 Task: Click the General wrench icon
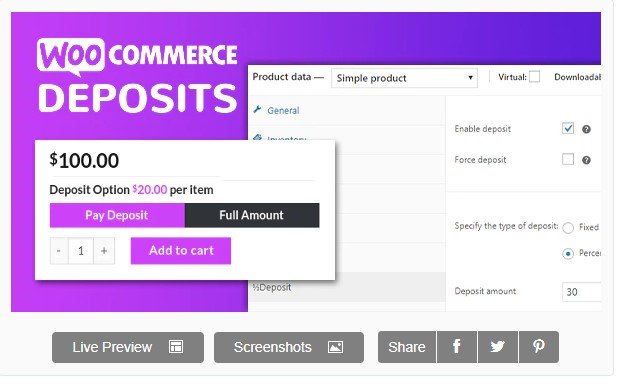pos(257,109)
